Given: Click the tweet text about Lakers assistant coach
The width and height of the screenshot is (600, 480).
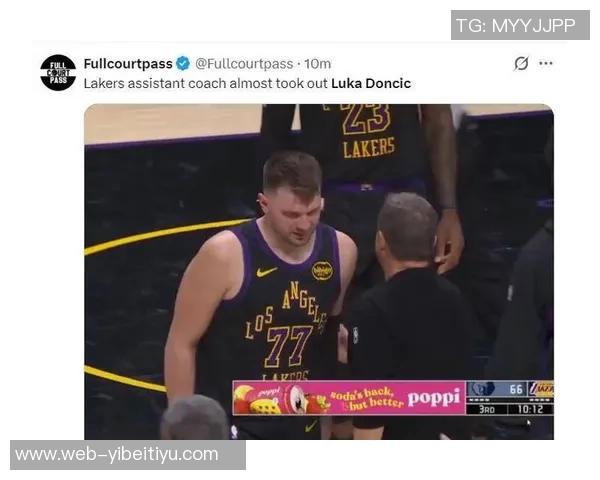Looking at the screenshot, I should (x=247, y=83).
